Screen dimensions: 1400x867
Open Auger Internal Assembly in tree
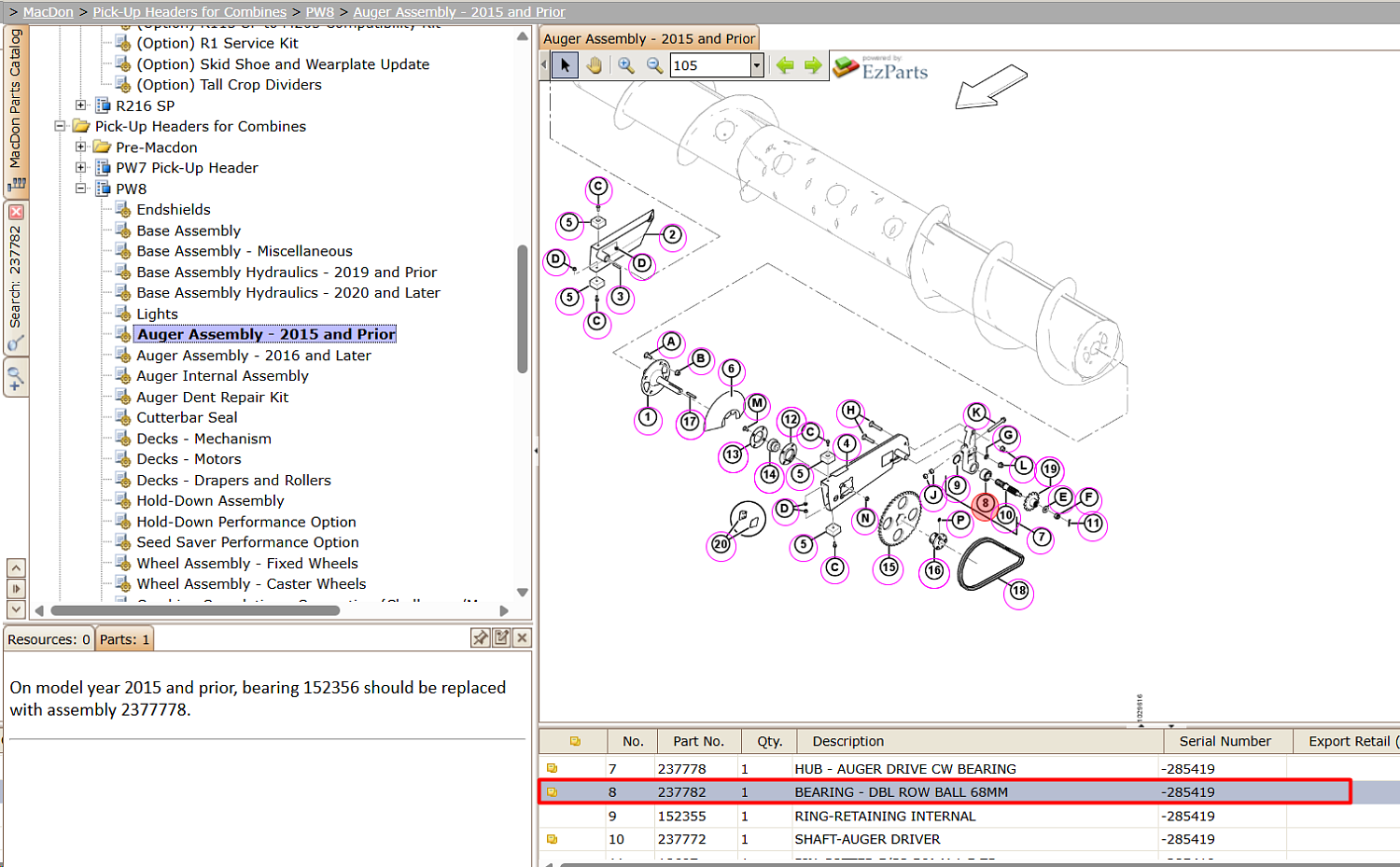(x=222, y=376)
